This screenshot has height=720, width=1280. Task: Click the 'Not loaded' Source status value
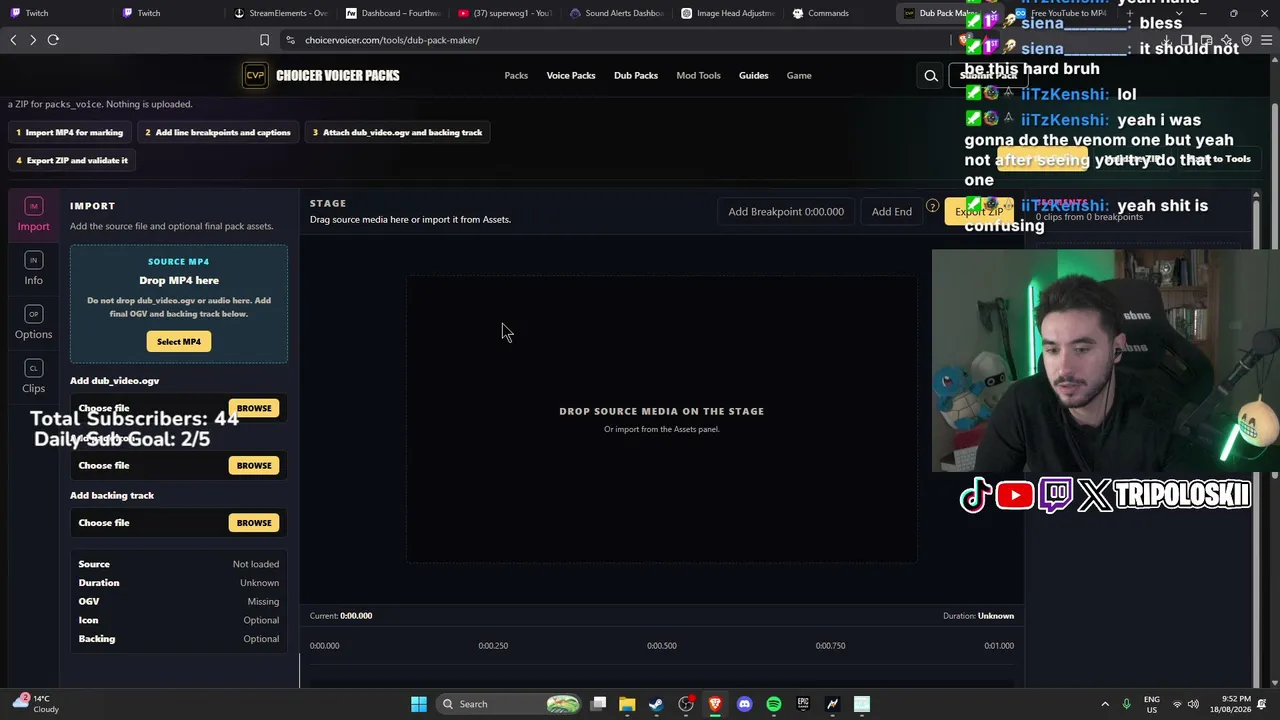[256, 564]
